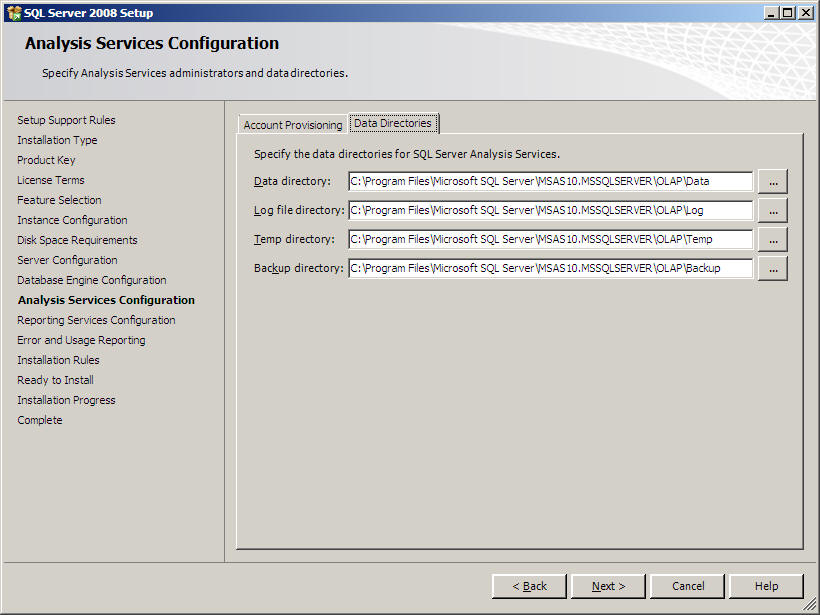Screen dimensions: 820x615
Task: Browse for the Temp directory folder
Action: pyautogui.click(x=773, y=239)
